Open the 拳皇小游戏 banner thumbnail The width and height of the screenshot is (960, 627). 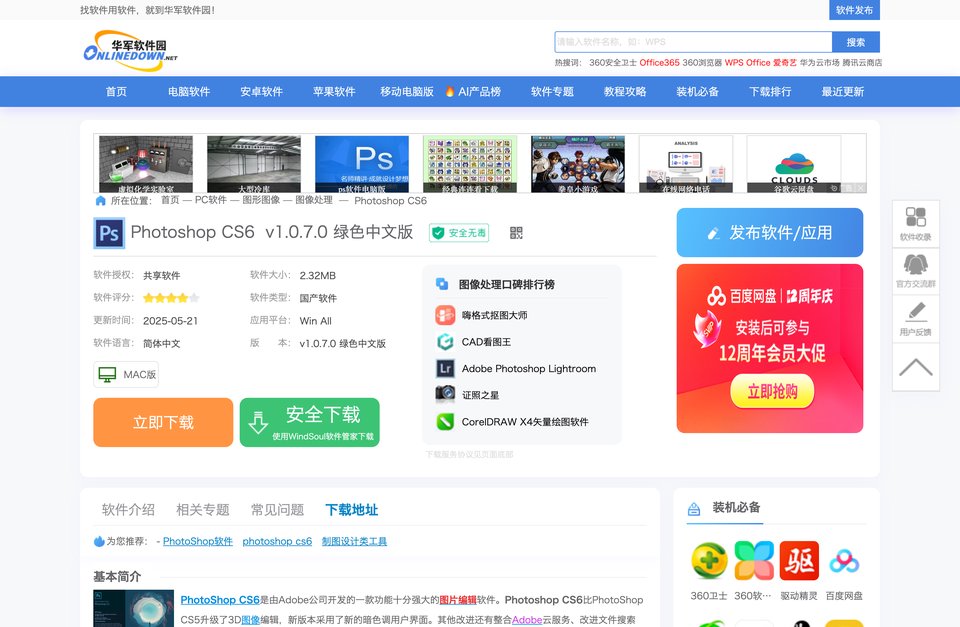pos(578,164)
